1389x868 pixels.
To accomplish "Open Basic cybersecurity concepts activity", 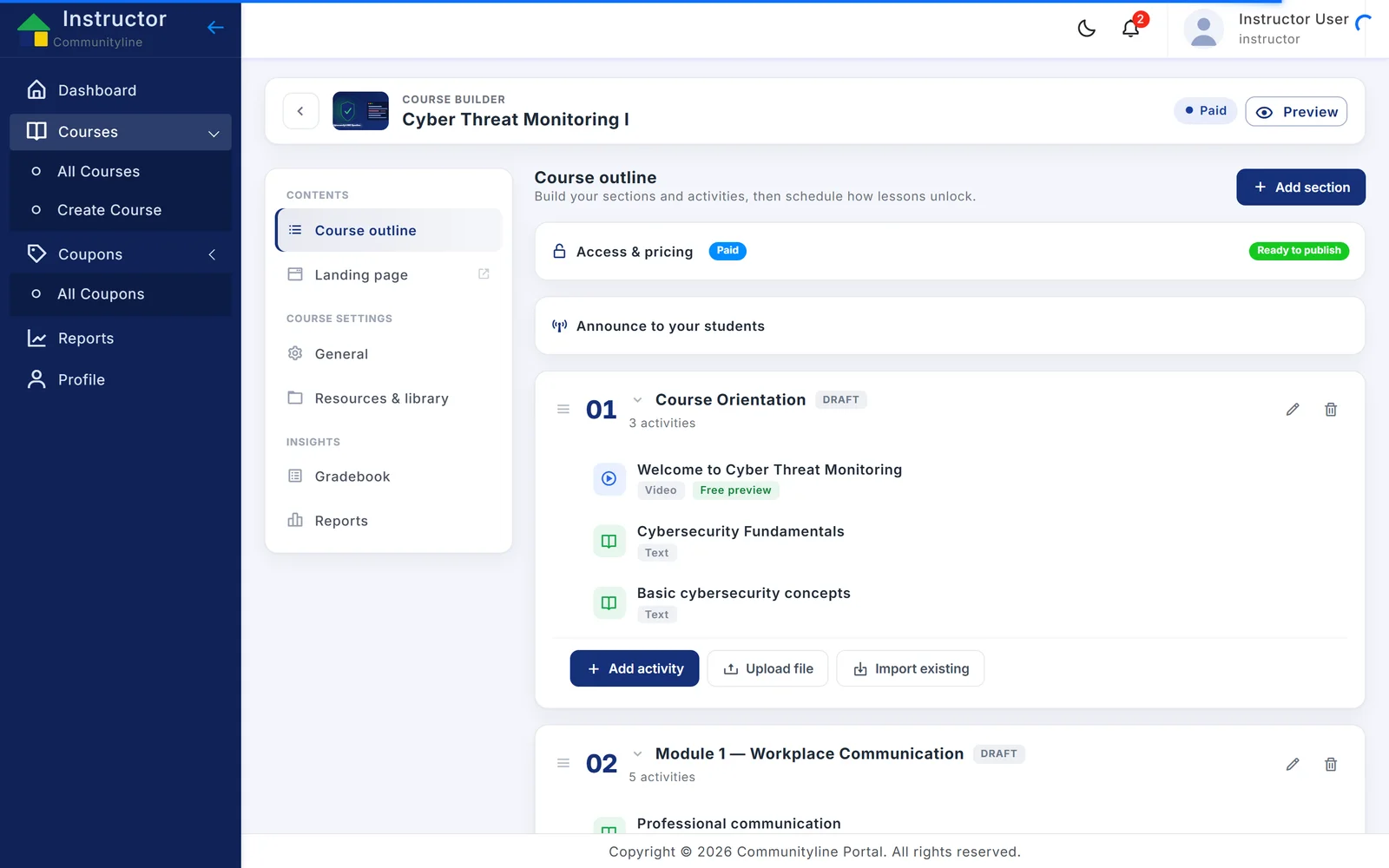I will pyautogui.click(x=743, y=593).
